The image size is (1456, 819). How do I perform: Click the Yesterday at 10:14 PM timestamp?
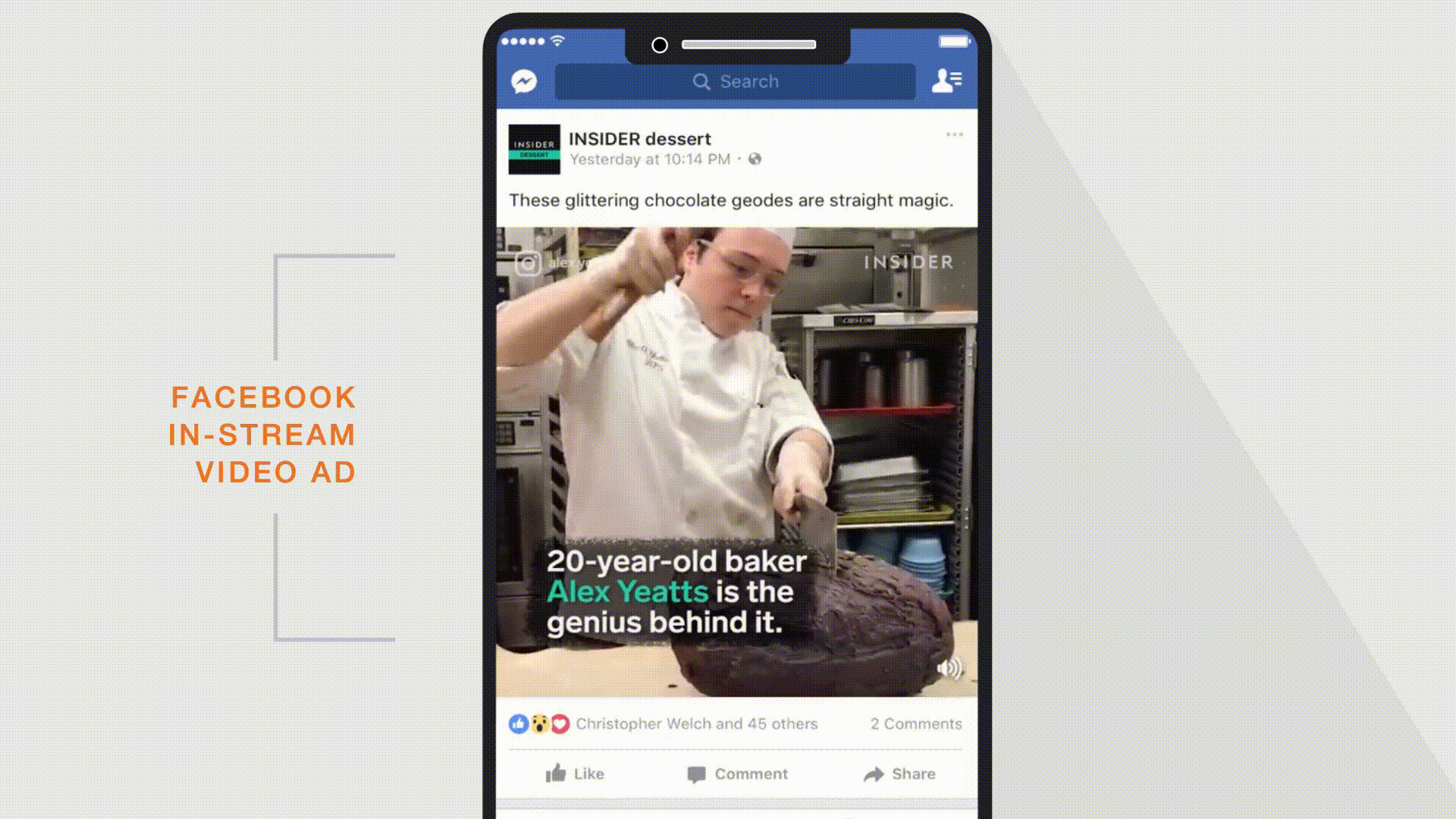pyautogui.click(x=650, y=159)
